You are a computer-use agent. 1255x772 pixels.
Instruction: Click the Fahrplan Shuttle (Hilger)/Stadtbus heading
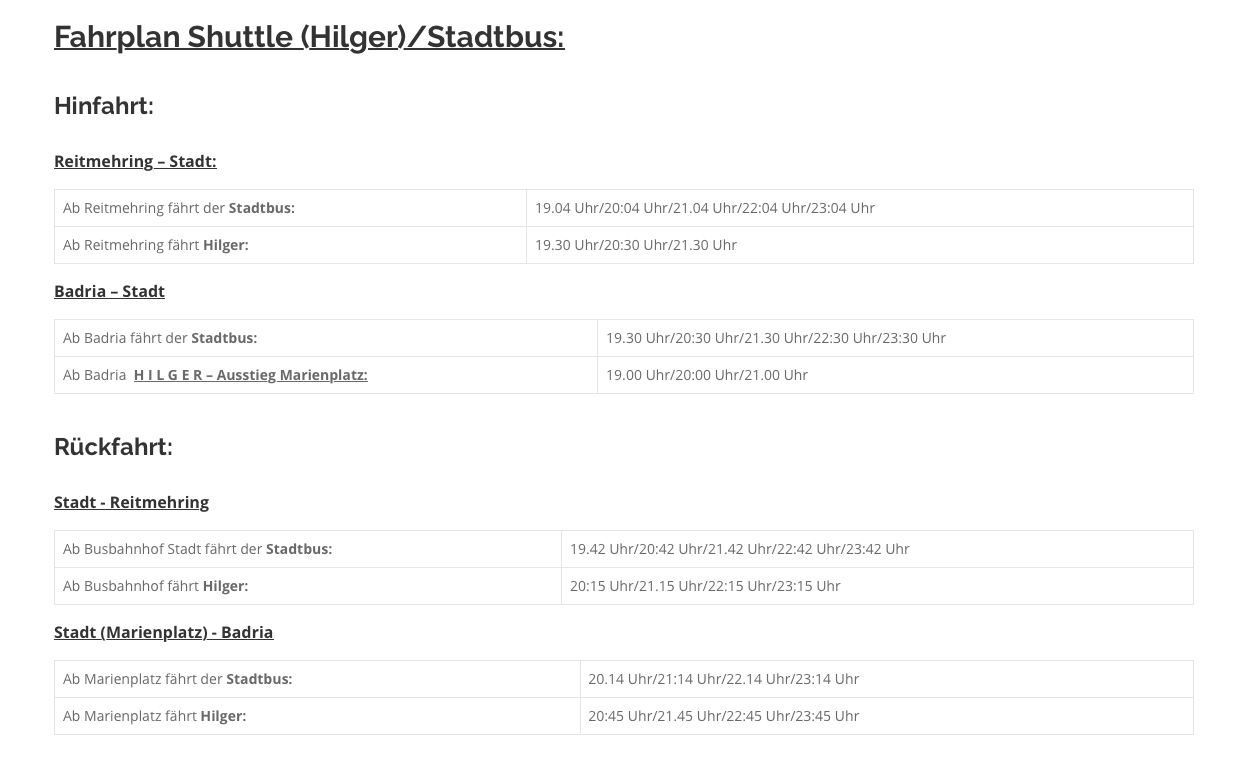(309, 37)
